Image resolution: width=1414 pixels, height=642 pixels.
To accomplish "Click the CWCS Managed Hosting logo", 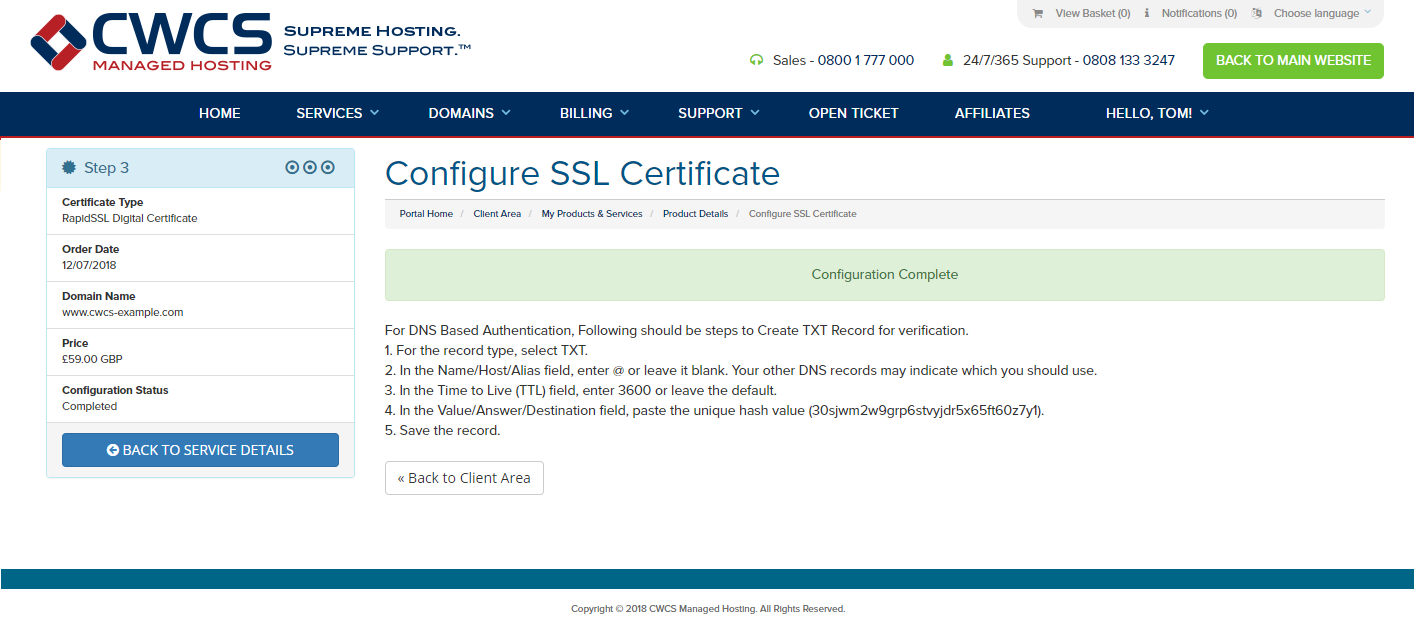I will tap(151, 41).
